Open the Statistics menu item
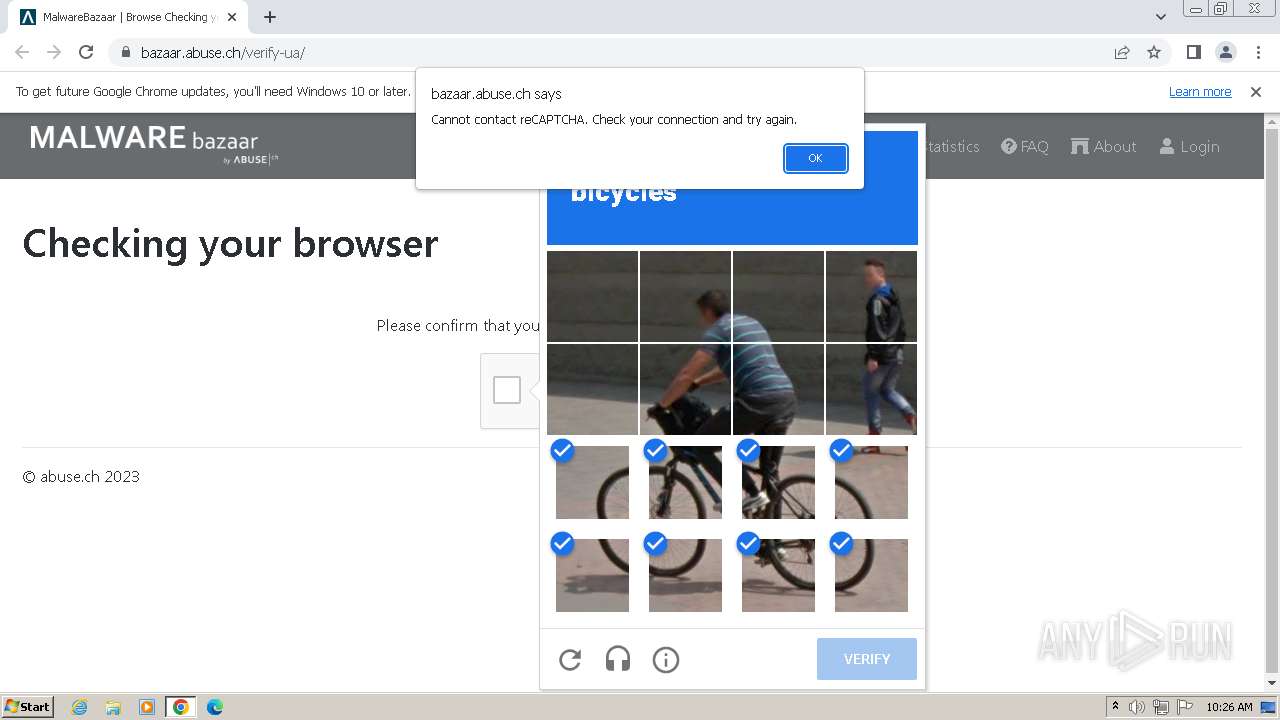The height and width of the screenshot is (720, 1280). pos(952,146)
